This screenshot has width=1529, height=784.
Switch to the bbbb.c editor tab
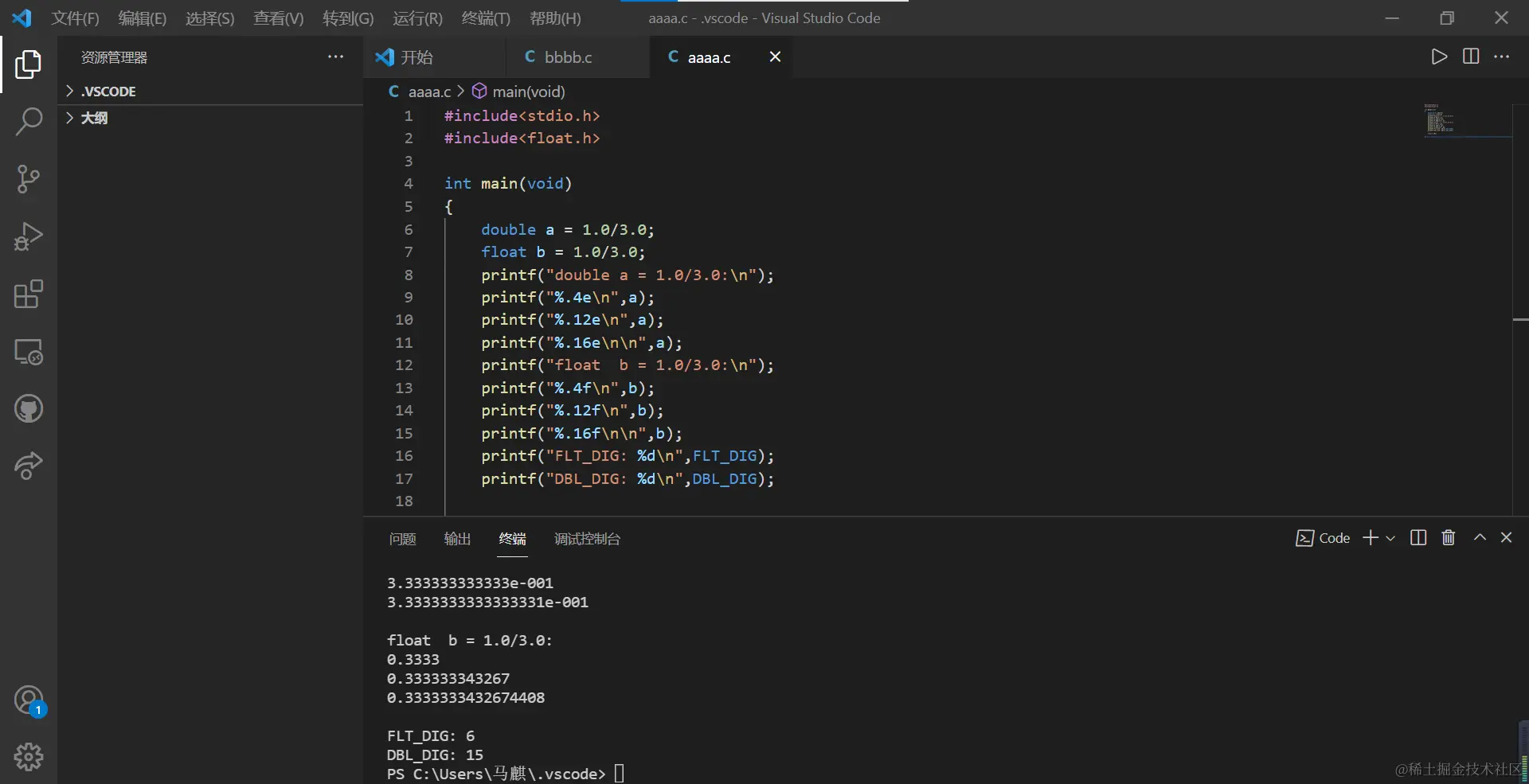[x=578, y=57]
